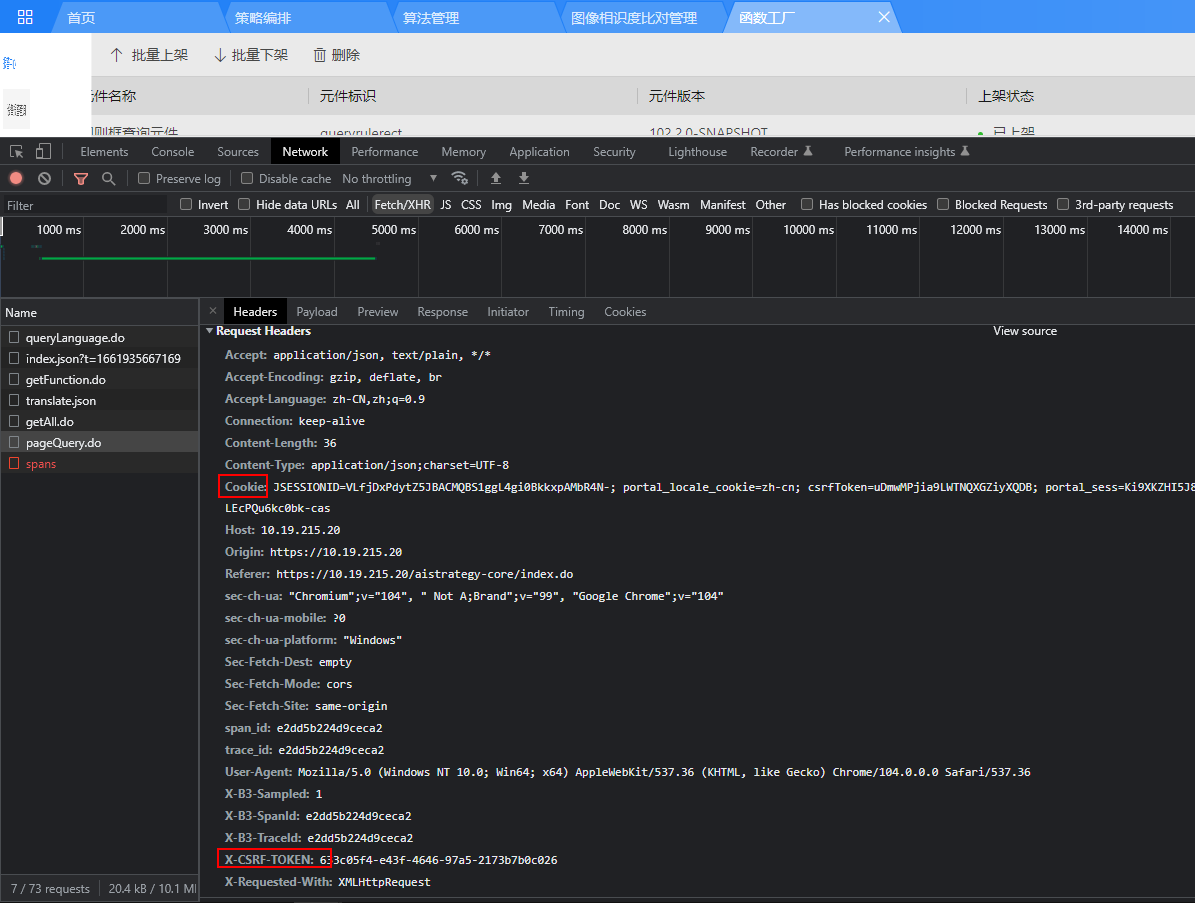
Task: Select the Initiator tab
Action: click(x=508, y=312)
